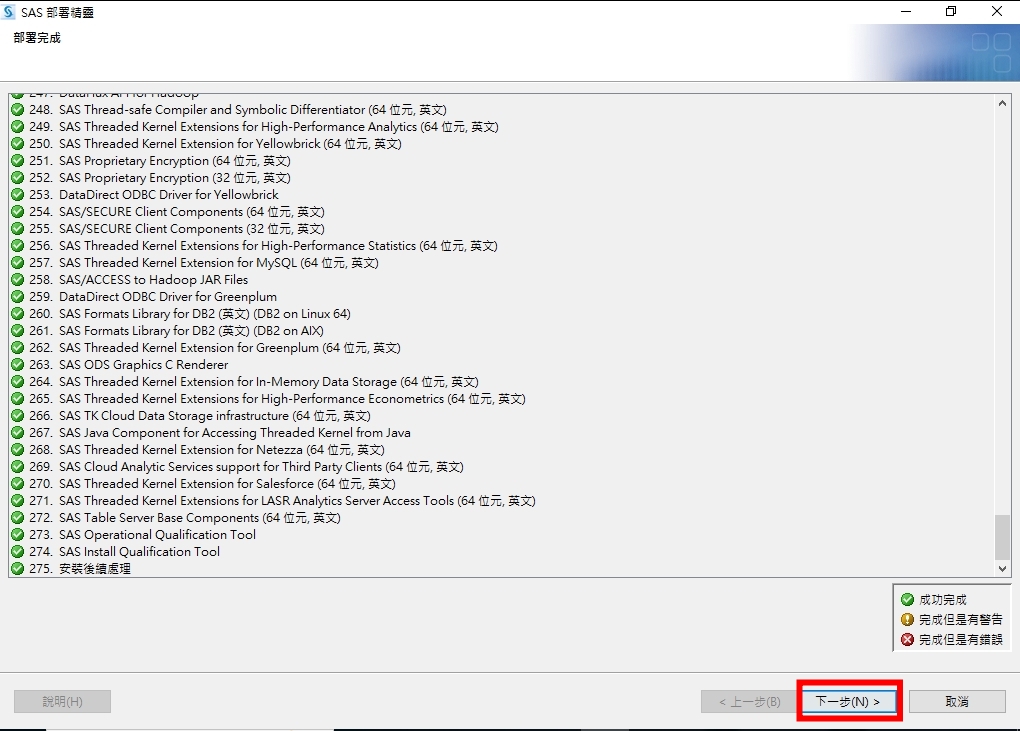Click the green check for item 265
Image resolution: width=1020 pixels, height=731 pixels.
click(x=18, y=399)
